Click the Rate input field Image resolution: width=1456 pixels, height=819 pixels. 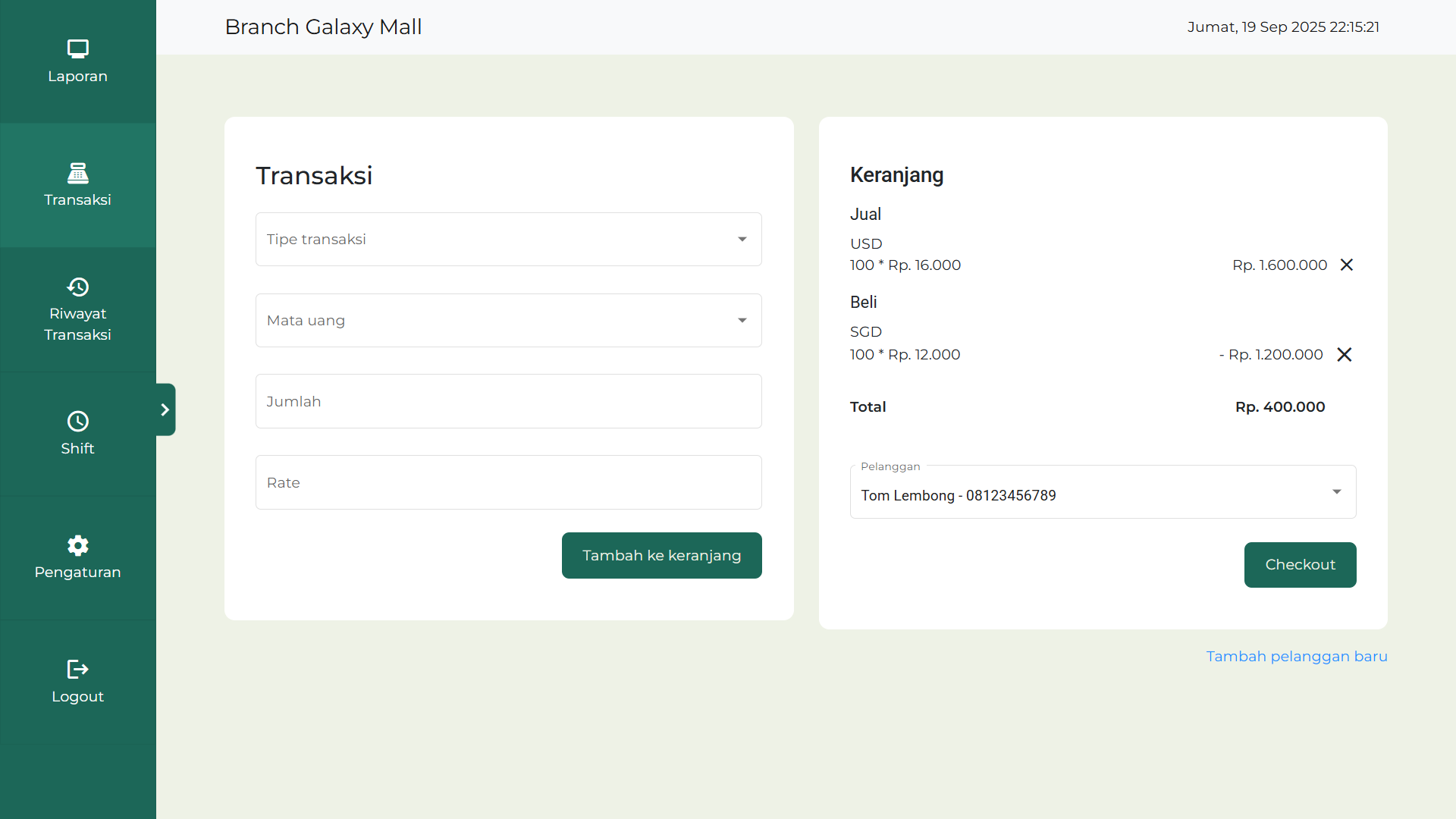click(509, 482)
